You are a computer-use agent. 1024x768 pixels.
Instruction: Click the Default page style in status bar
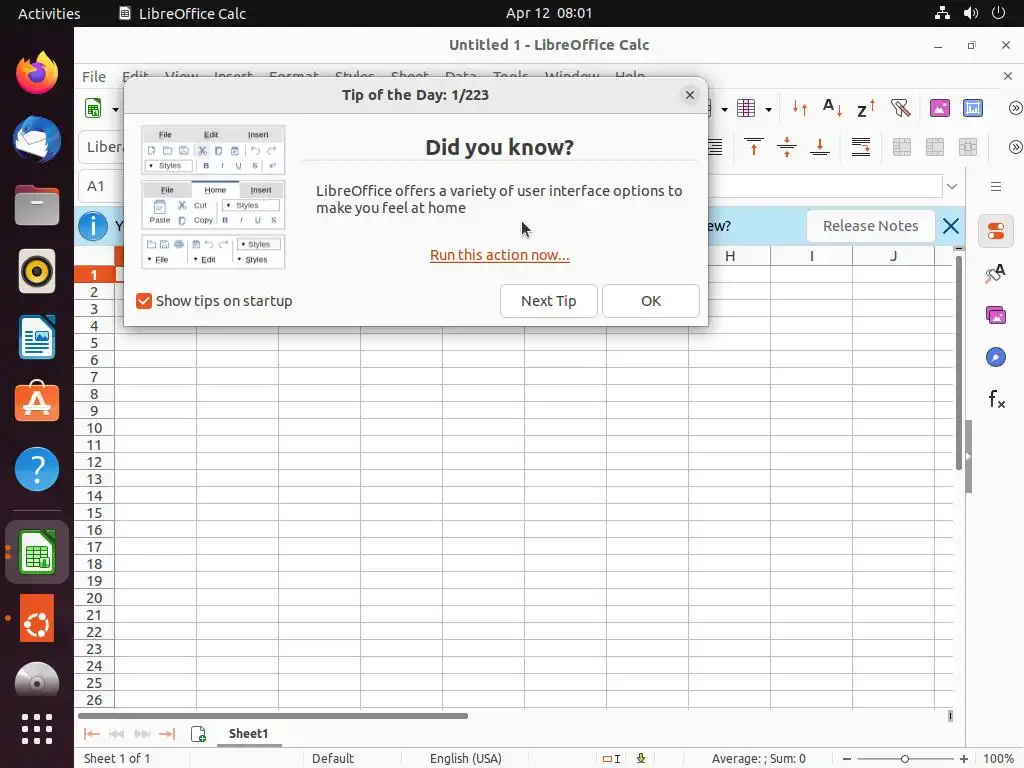pos(333,759)
